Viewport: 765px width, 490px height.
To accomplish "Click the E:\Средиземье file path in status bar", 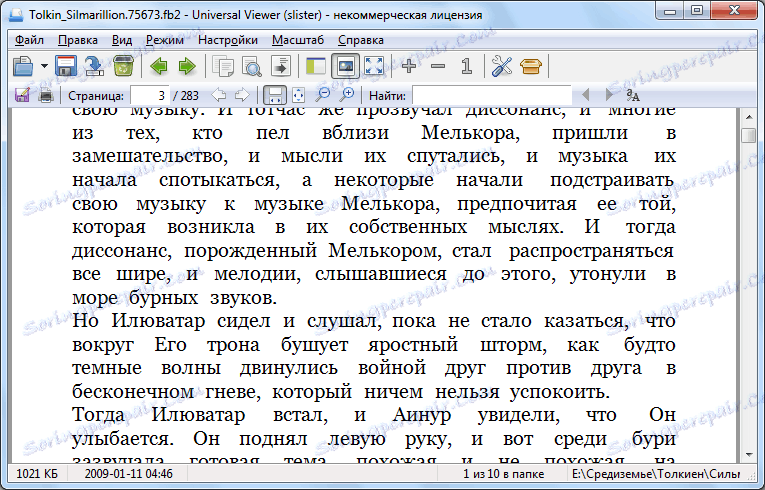I will 657,473.
